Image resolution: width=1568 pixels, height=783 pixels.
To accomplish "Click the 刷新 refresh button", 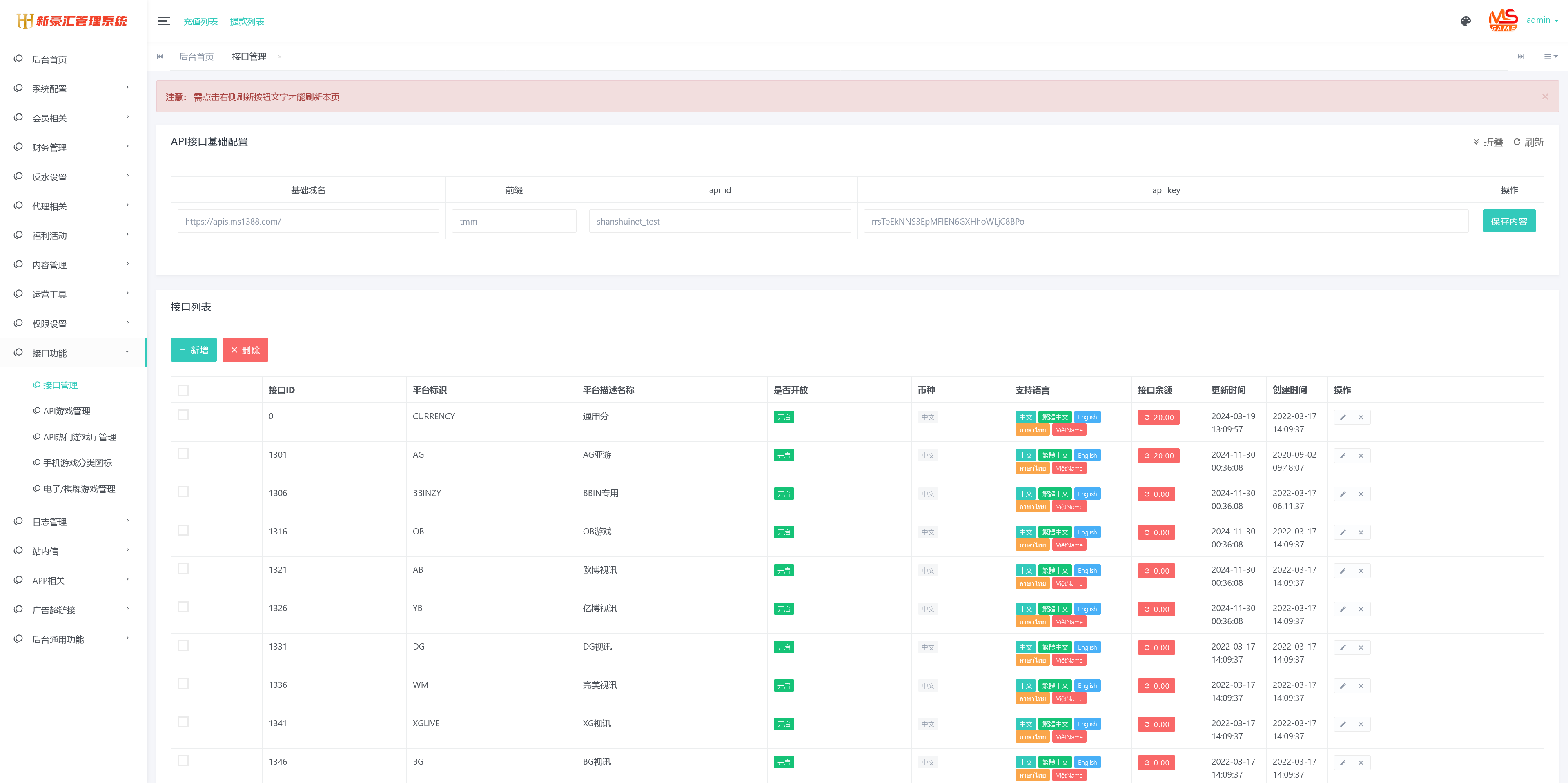I will click(1528, 142).
